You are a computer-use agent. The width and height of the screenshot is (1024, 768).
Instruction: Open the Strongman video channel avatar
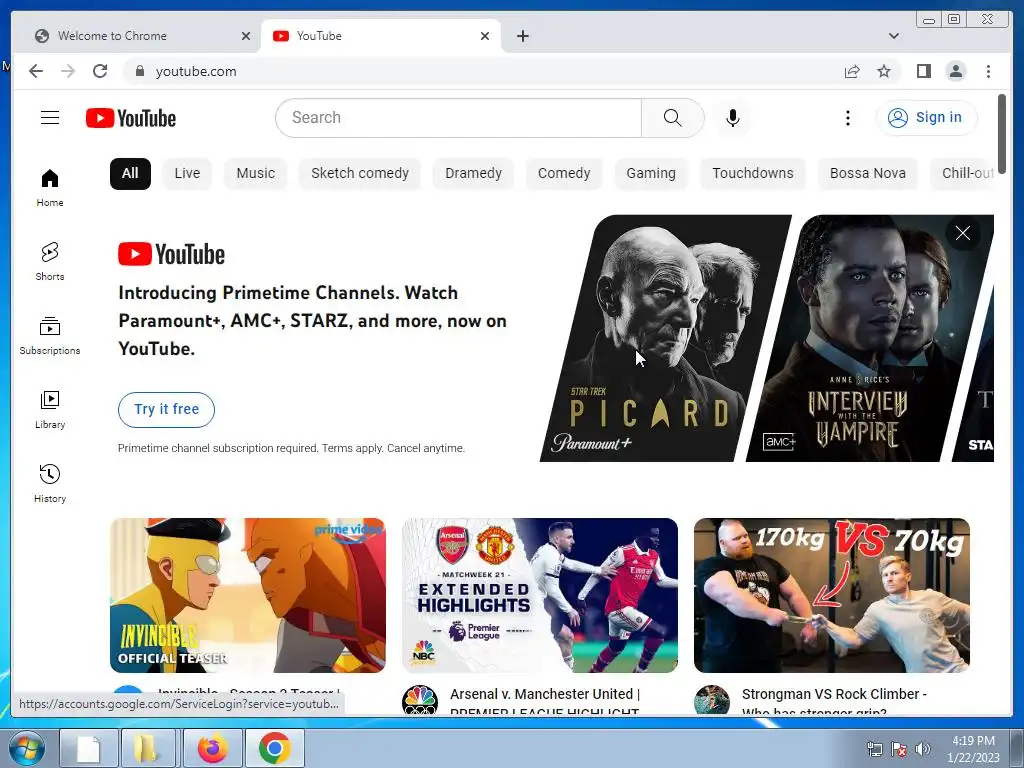[712, 700]
